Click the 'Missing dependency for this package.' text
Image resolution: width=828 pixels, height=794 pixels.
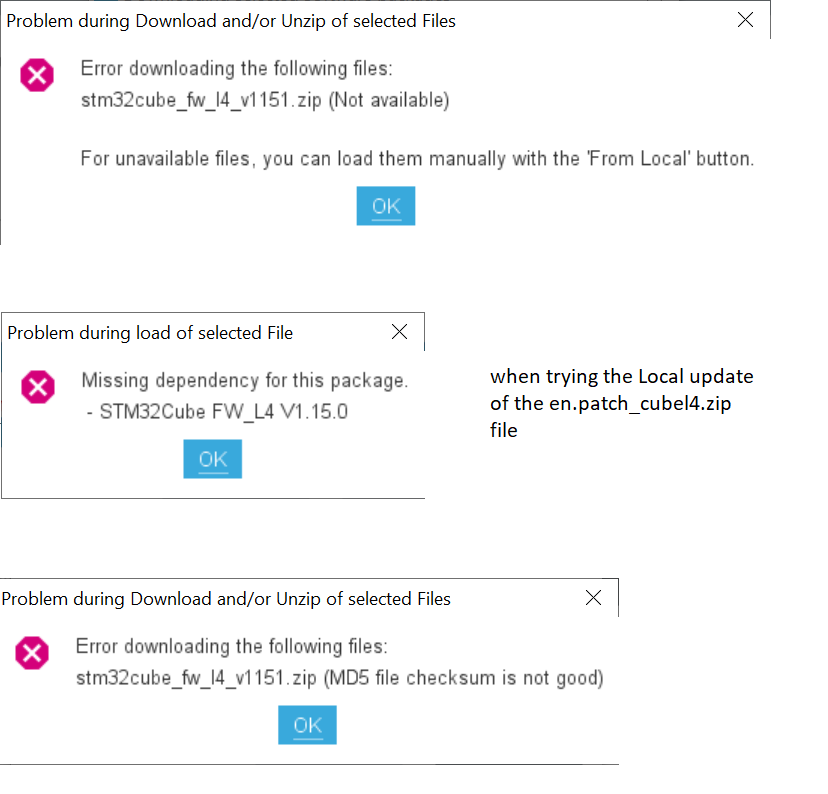point(244,381)
